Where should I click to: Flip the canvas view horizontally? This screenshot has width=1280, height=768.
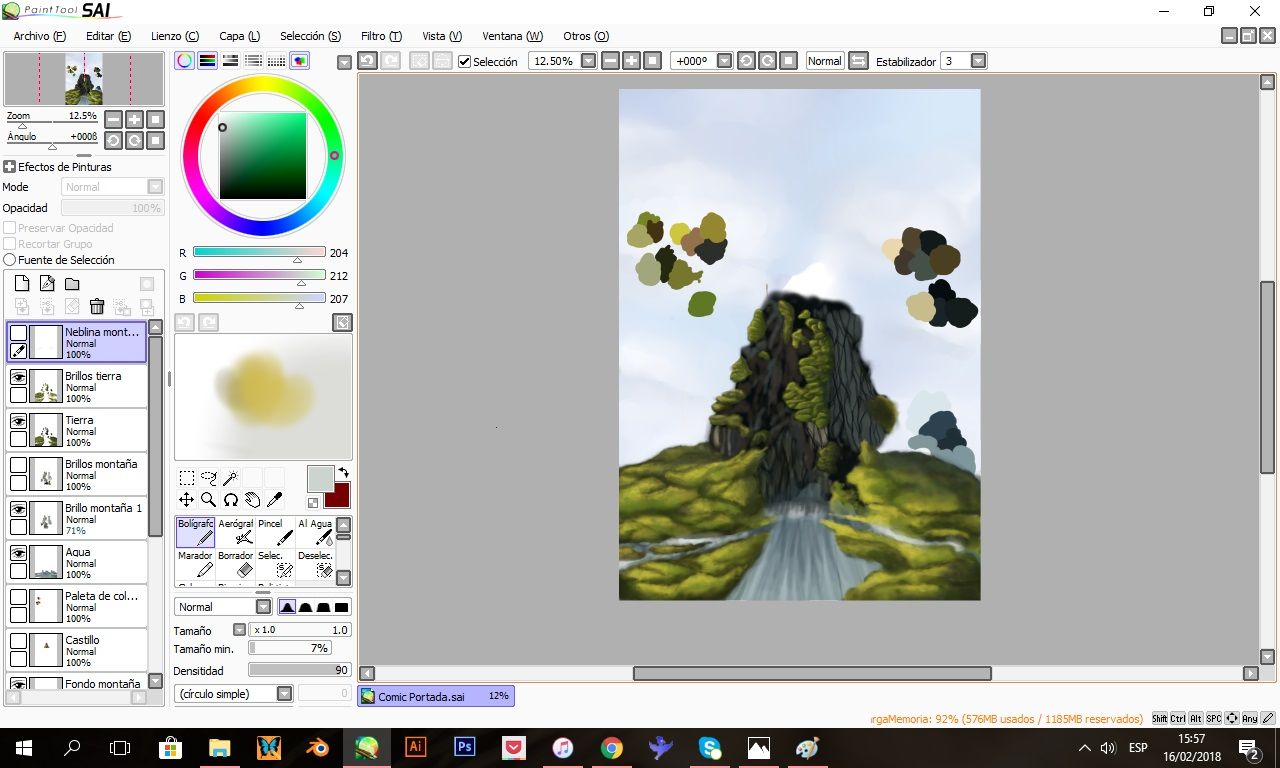tap(858, 61)
